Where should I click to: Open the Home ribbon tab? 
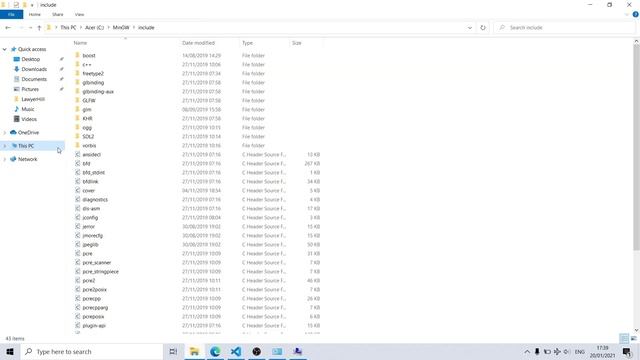click(35, 14)
